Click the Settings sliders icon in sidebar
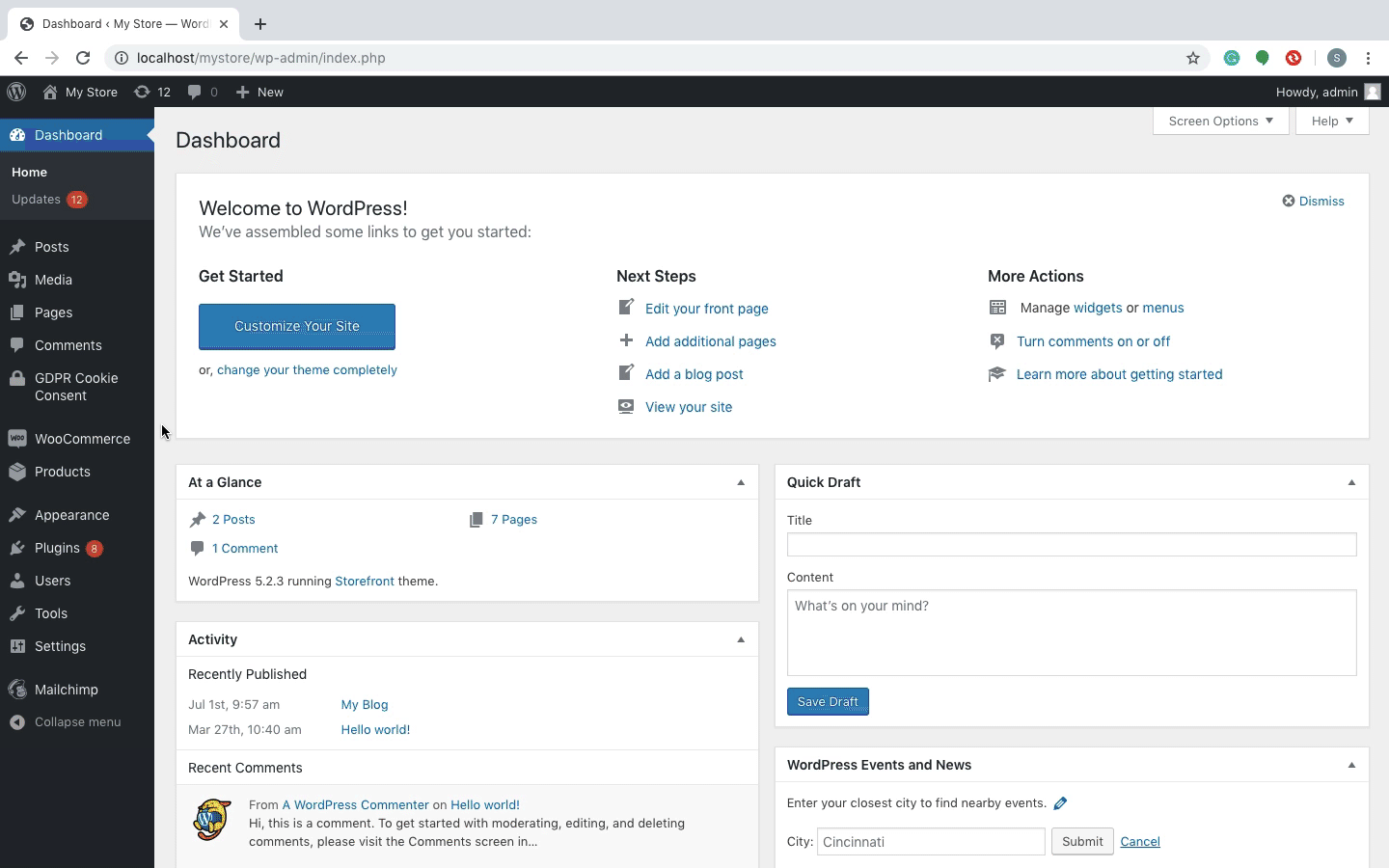The height and width of the screenshot is (868, 1389). (17, 646)
